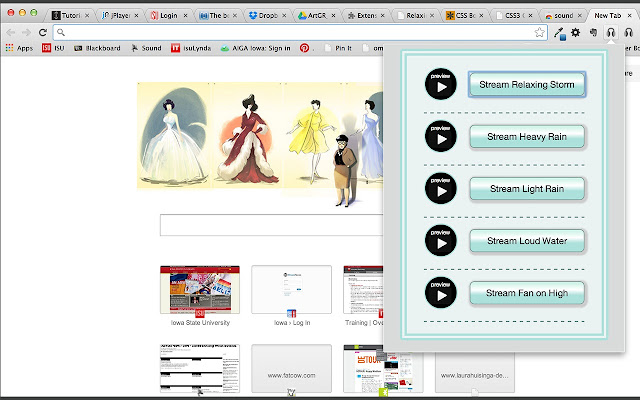640x400 pixels.
Task: Play preview of Loud Water
Action: pos(441,240)
